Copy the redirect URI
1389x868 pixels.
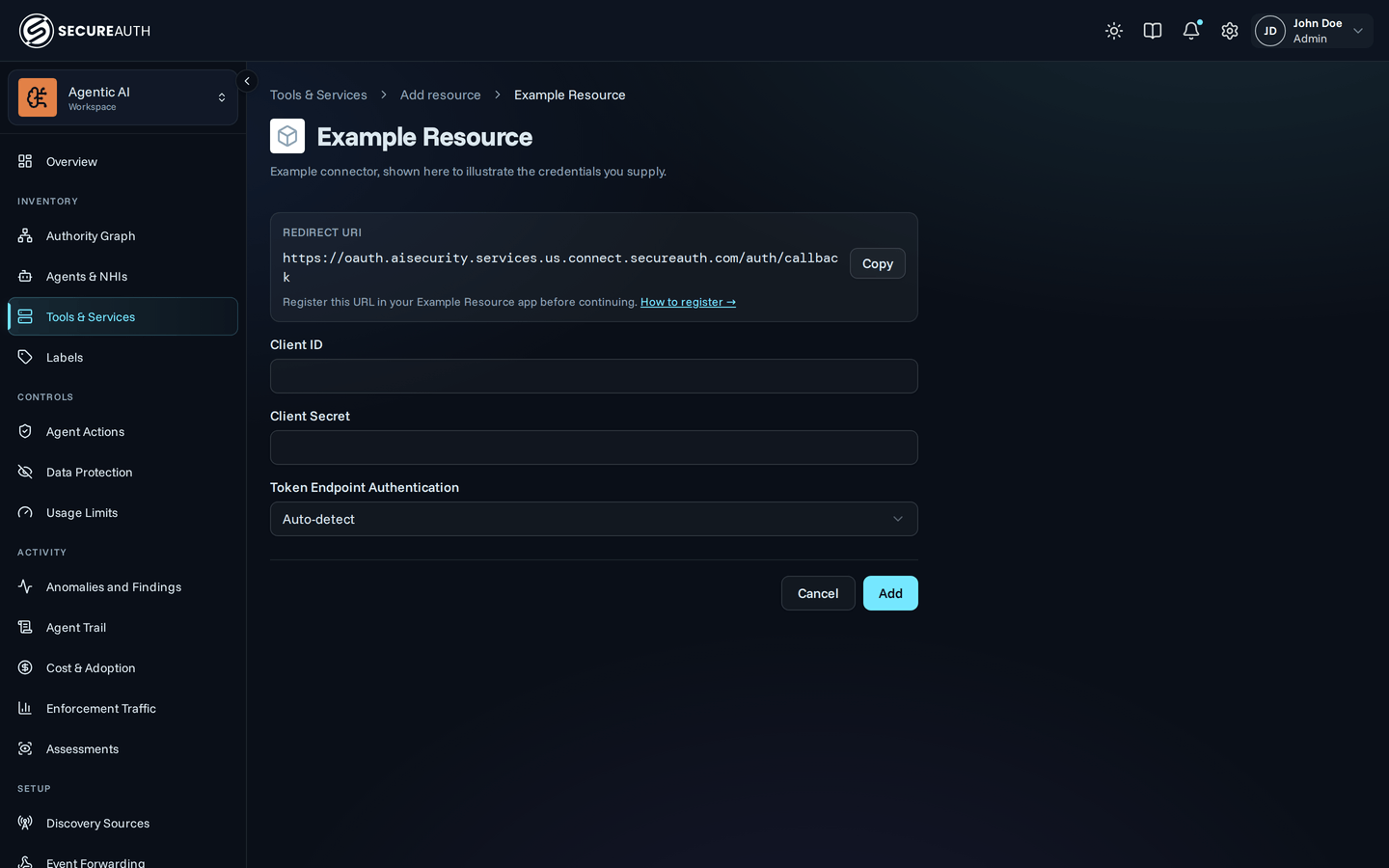point(877,263)
